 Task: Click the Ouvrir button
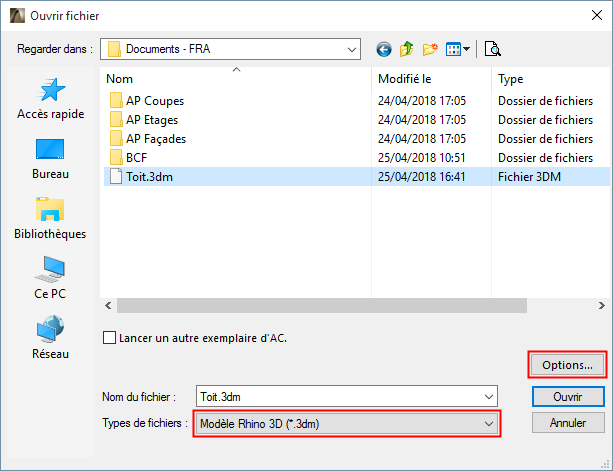click(568, 397)
